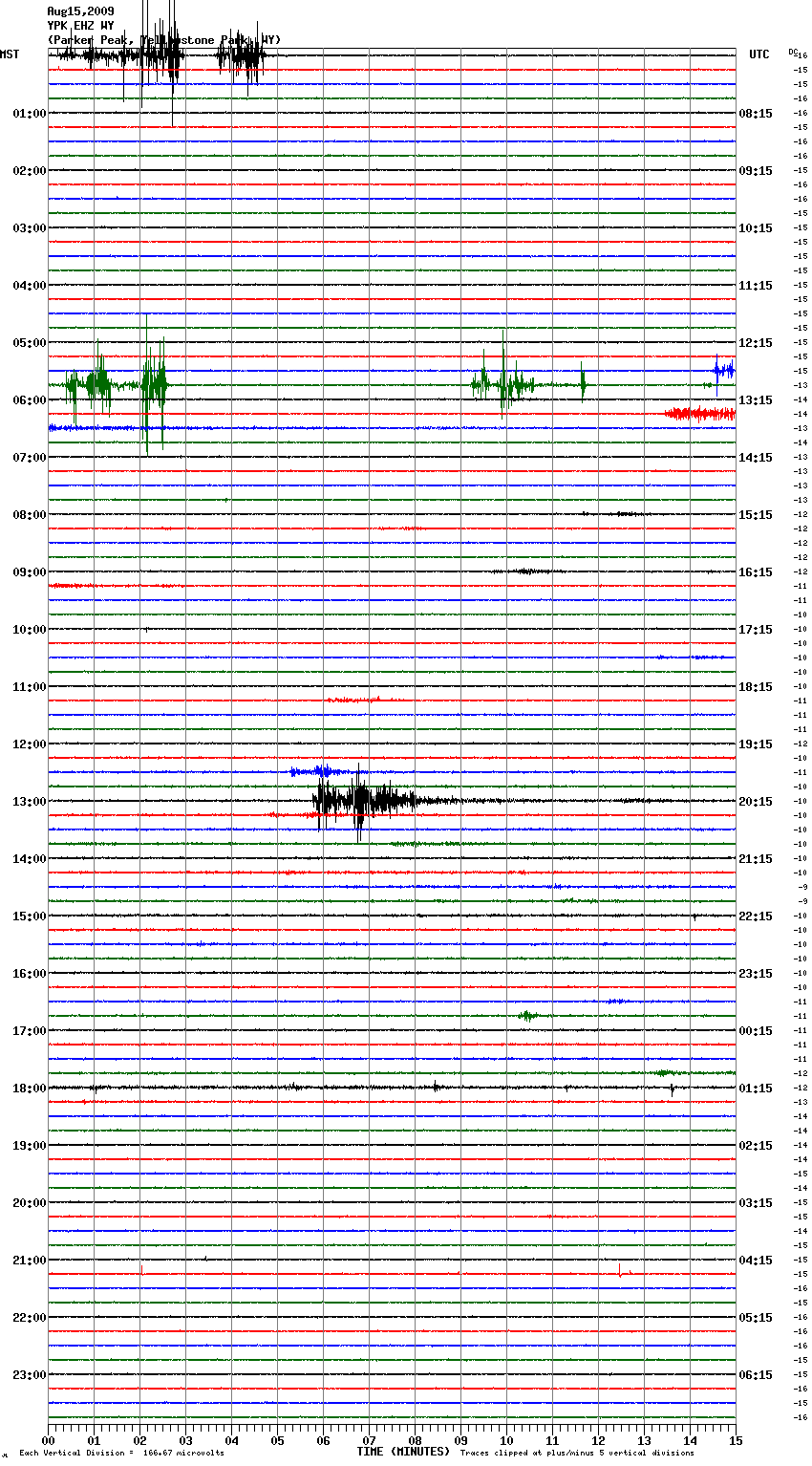Screen dimensions: 812x1466
Task: Click the DC column header
Action: [x=793, y=51]
